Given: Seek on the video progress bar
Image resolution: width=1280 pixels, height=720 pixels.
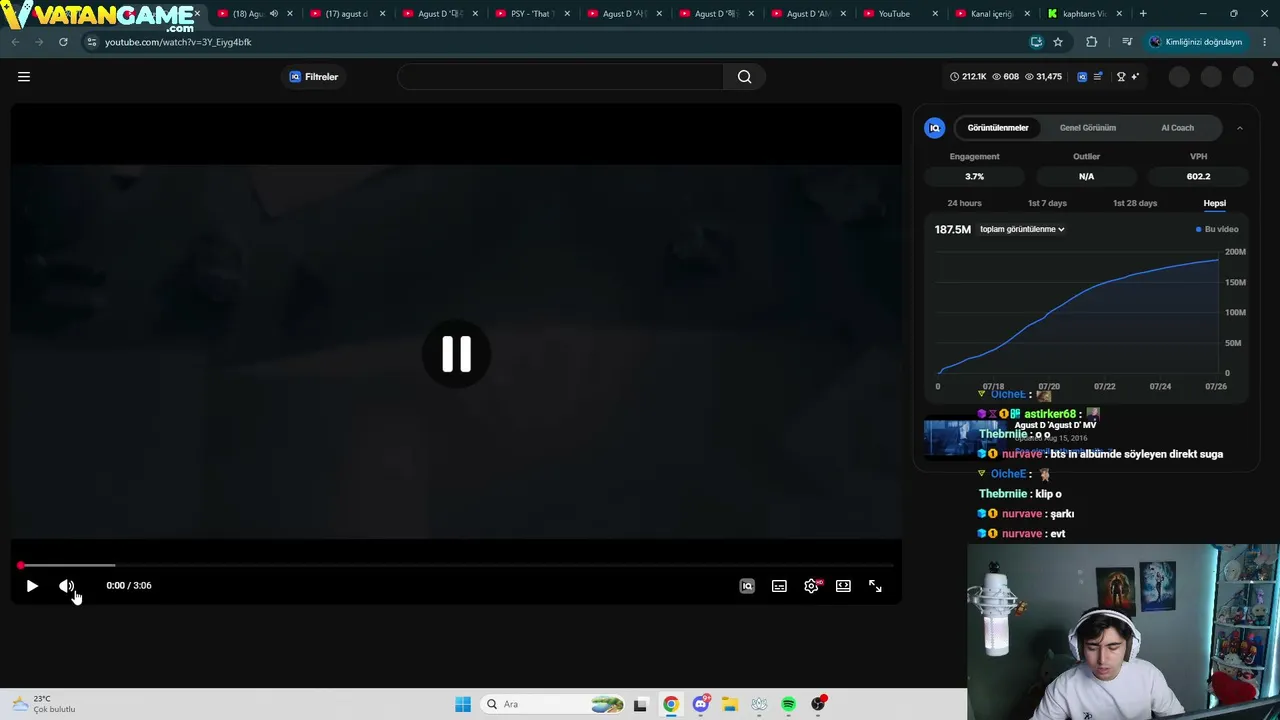Looking at the screenshot, I should click(456, 566).
